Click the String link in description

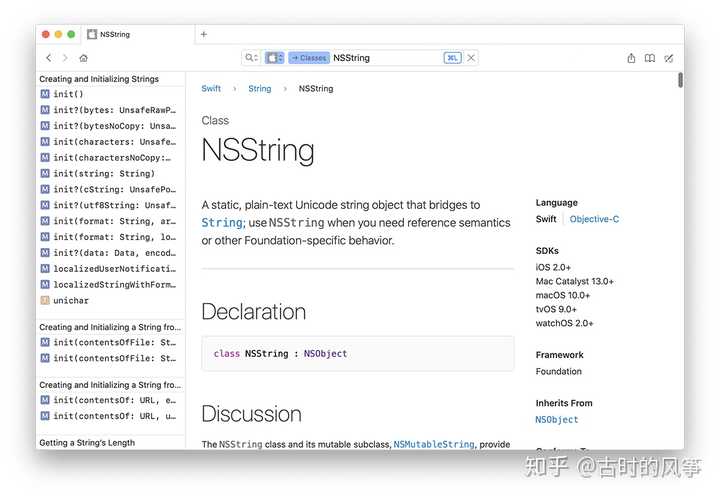[x=222, y=223]
